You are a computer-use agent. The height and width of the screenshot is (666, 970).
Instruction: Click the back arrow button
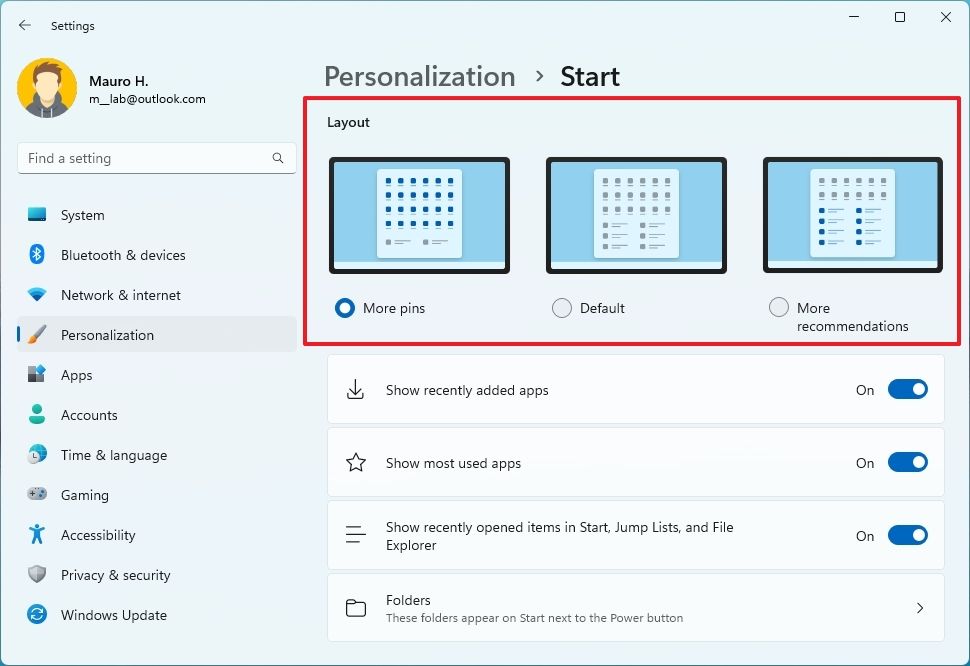[25, 25]
